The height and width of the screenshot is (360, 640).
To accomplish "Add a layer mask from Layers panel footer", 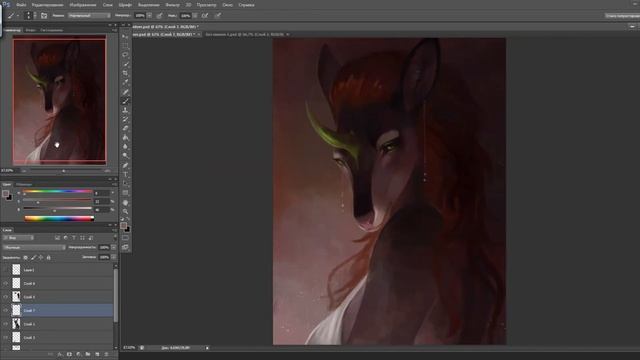I will (x=69, y=354).
